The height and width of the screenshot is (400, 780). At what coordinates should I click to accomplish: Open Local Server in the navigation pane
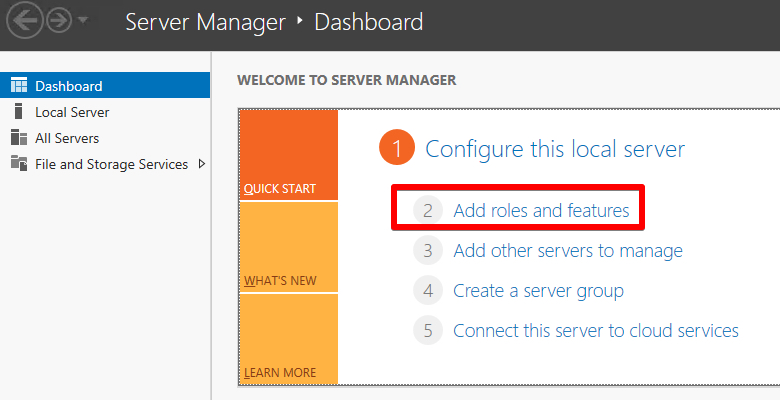[x=105, y=111]
